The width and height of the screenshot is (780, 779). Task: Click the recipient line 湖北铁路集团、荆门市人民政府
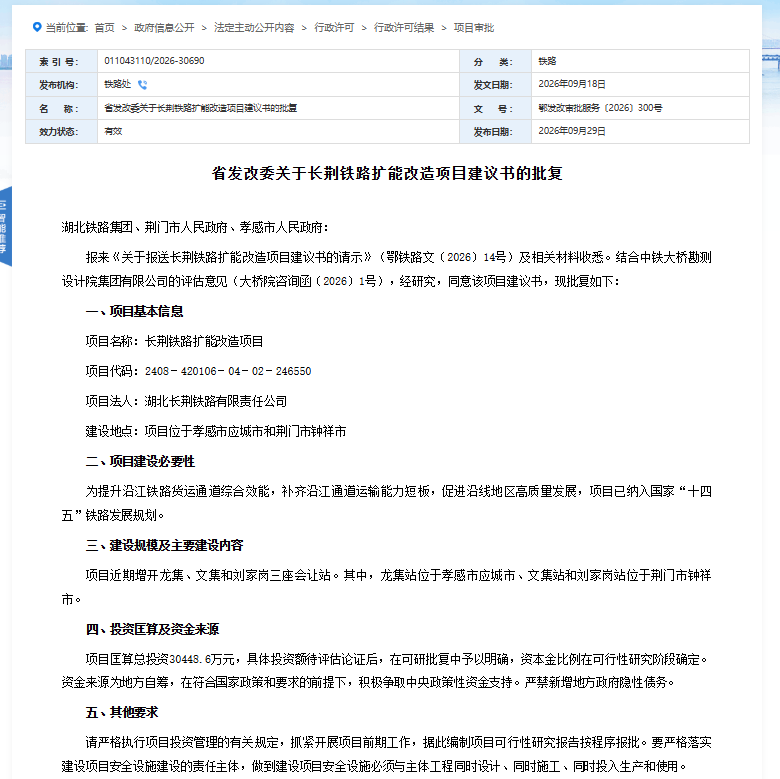[195, 227]
